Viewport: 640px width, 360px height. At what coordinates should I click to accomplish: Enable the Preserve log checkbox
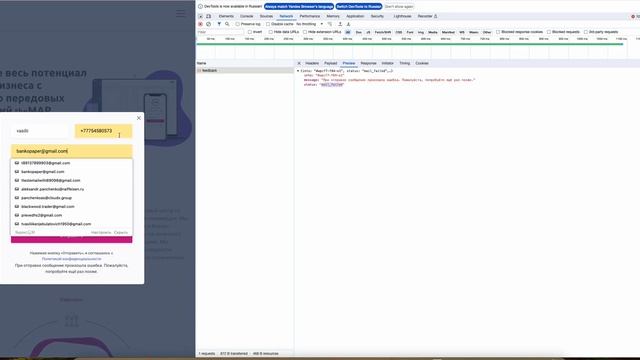238,24
